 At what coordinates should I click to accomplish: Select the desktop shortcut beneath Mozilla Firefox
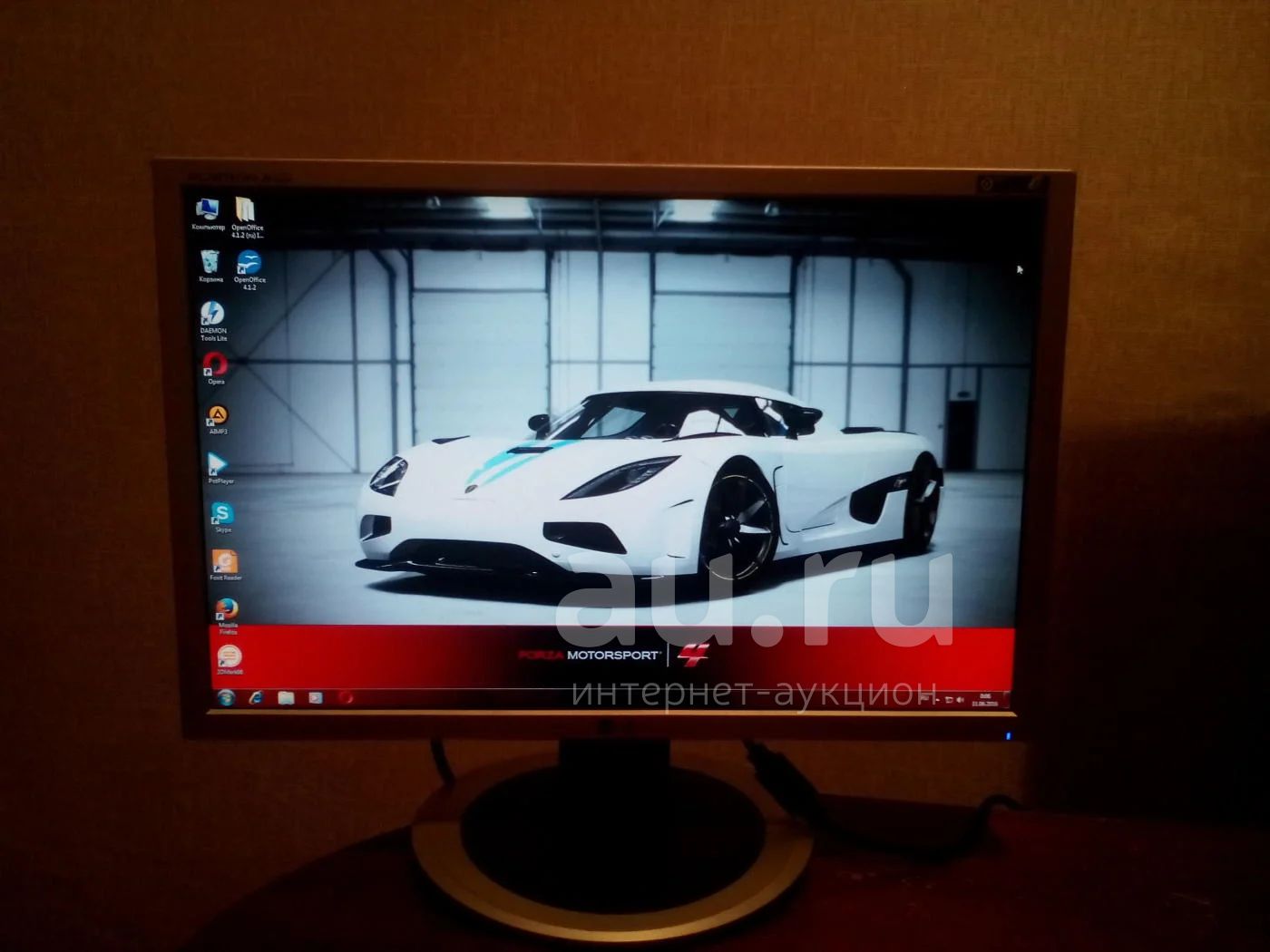click(x=230, y=660)
